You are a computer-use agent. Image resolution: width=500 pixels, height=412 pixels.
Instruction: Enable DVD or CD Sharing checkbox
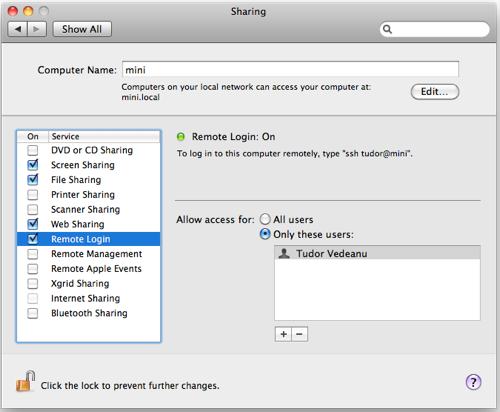point(33,150)
